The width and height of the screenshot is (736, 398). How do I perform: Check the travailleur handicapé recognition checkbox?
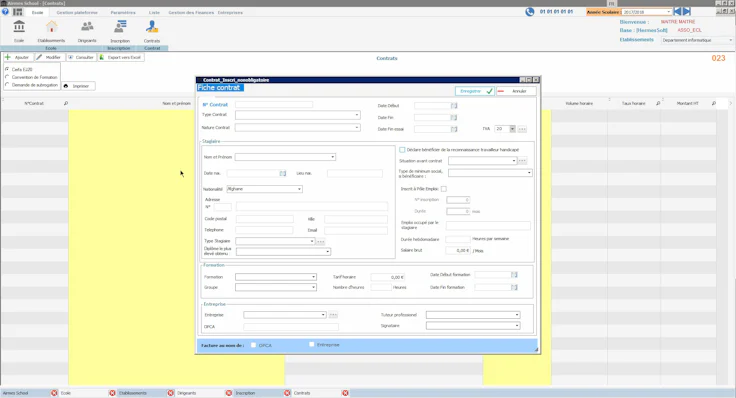(402, 150)
